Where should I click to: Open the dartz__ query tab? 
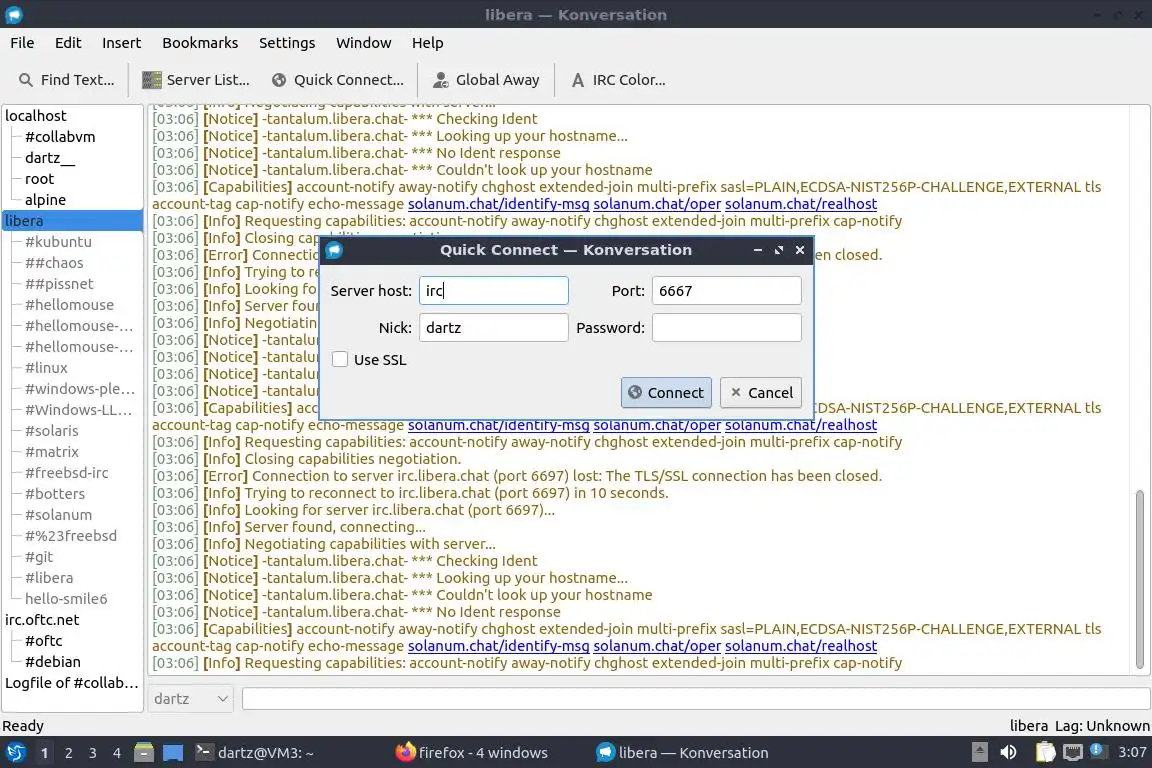coord(50,158)
